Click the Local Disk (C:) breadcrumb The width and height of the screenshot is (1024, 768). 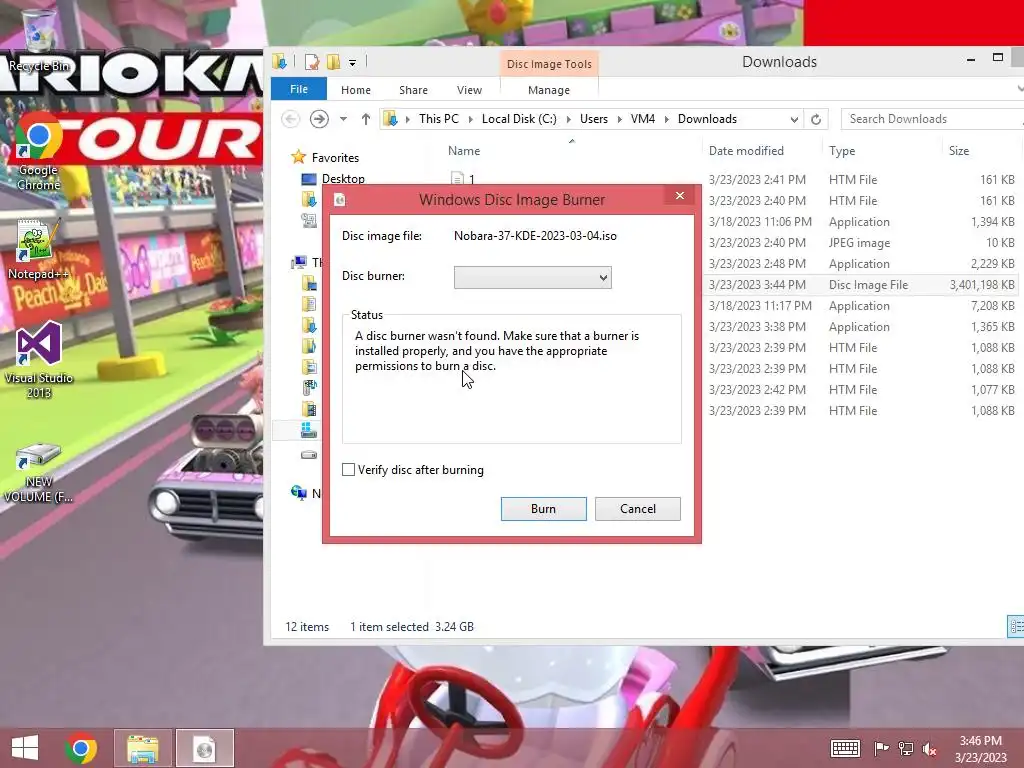(519, 119)
